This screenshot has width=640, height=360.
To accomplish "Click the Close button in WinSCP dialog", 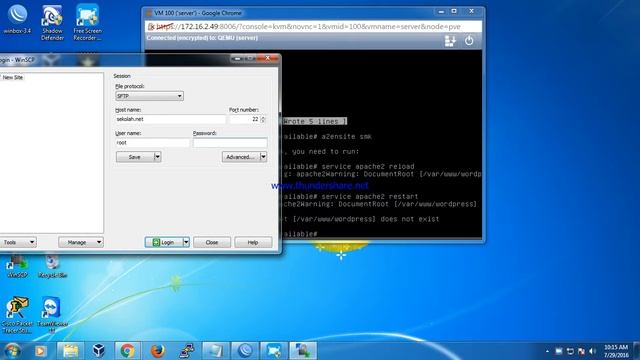I will 212,242.
